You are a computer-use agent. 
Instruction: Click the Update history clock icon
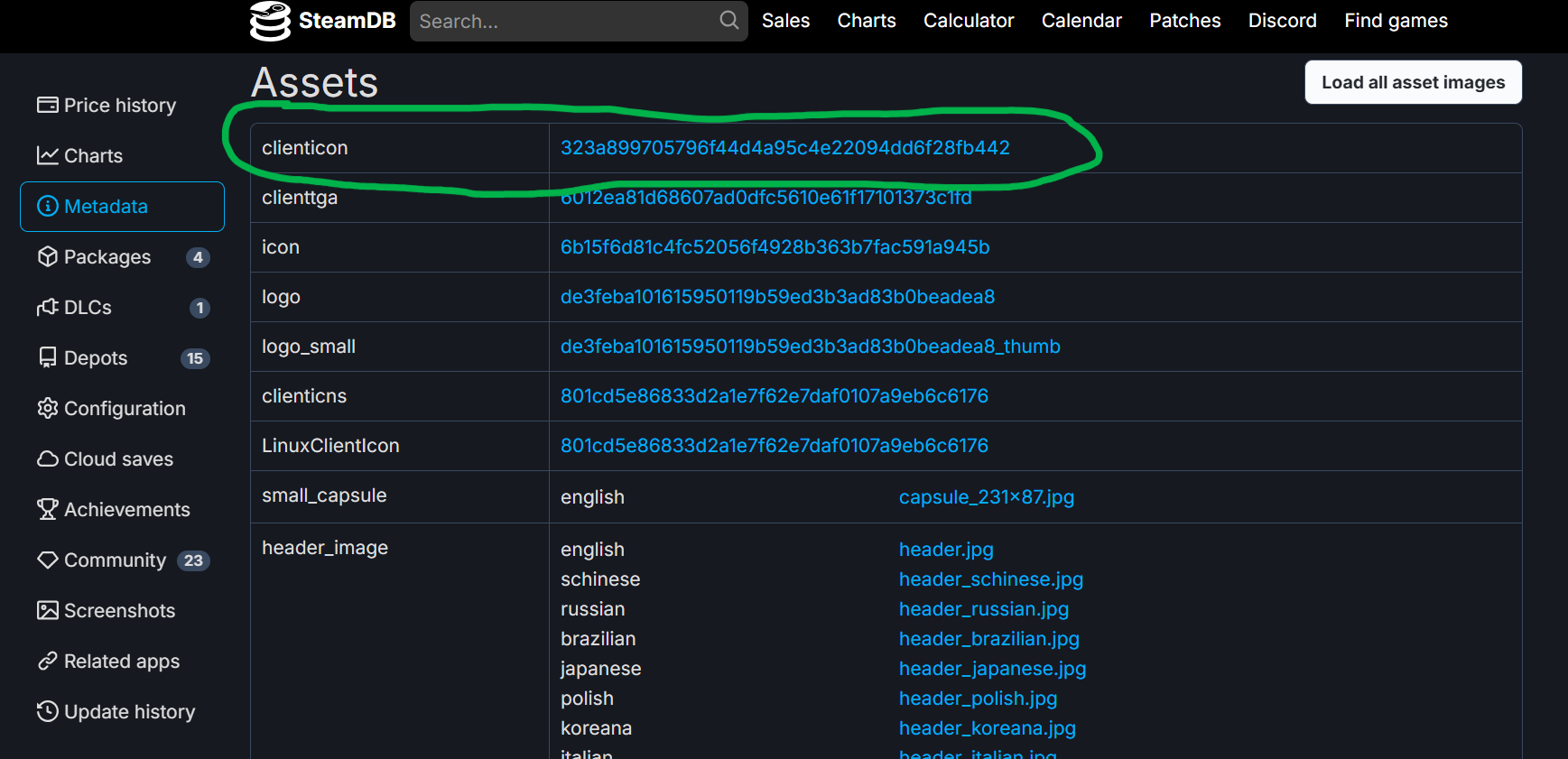(47, 712)
